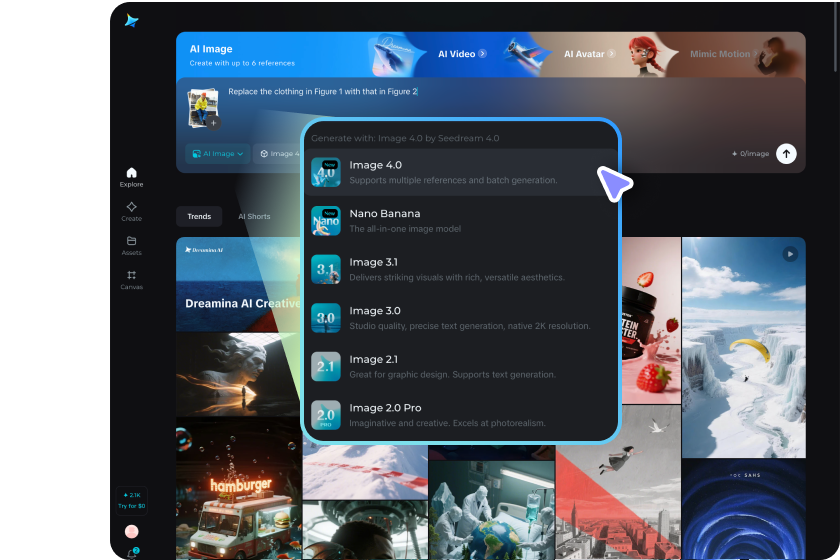Open notifications bell icon

[132, 554]
